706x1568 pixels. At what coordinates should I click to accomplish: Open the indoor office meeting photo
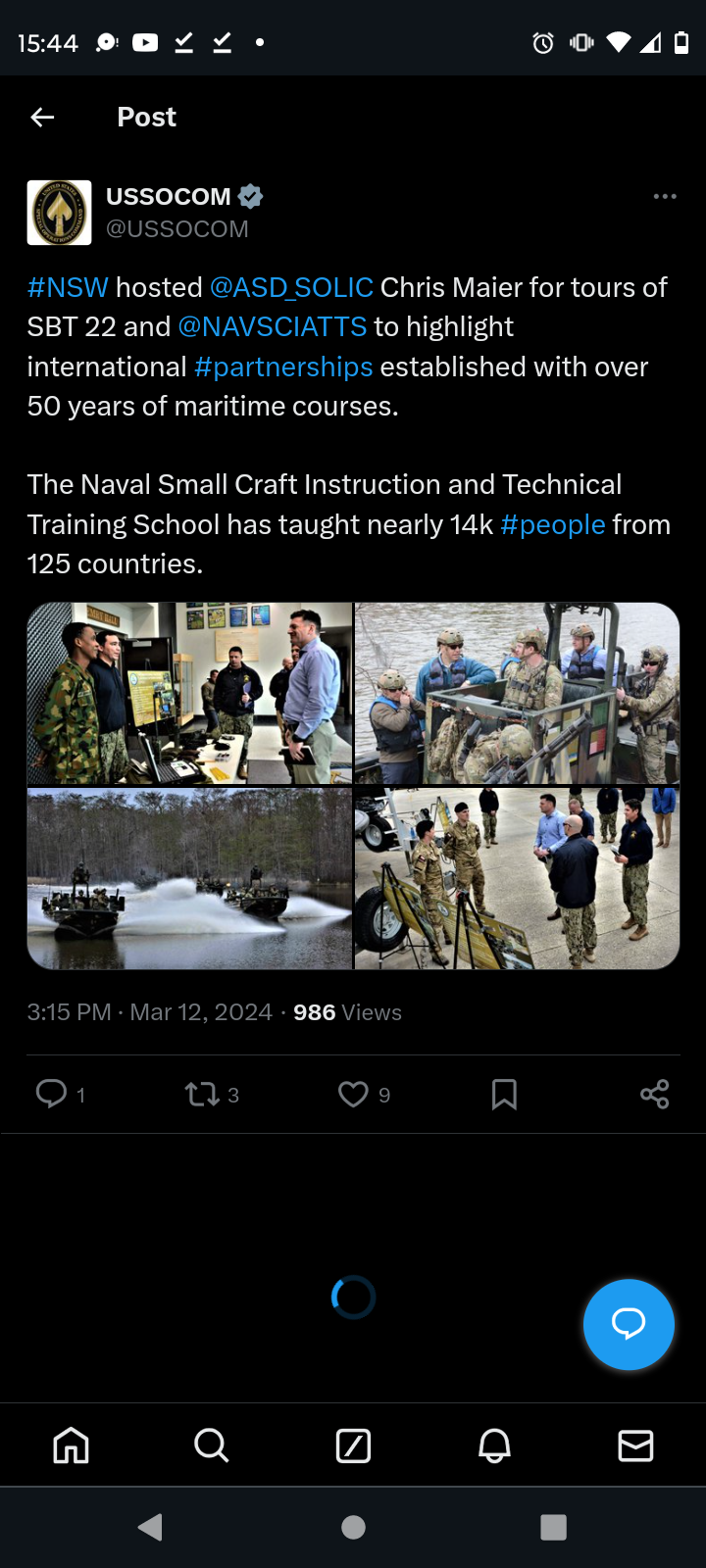click(x=189, y=693)
